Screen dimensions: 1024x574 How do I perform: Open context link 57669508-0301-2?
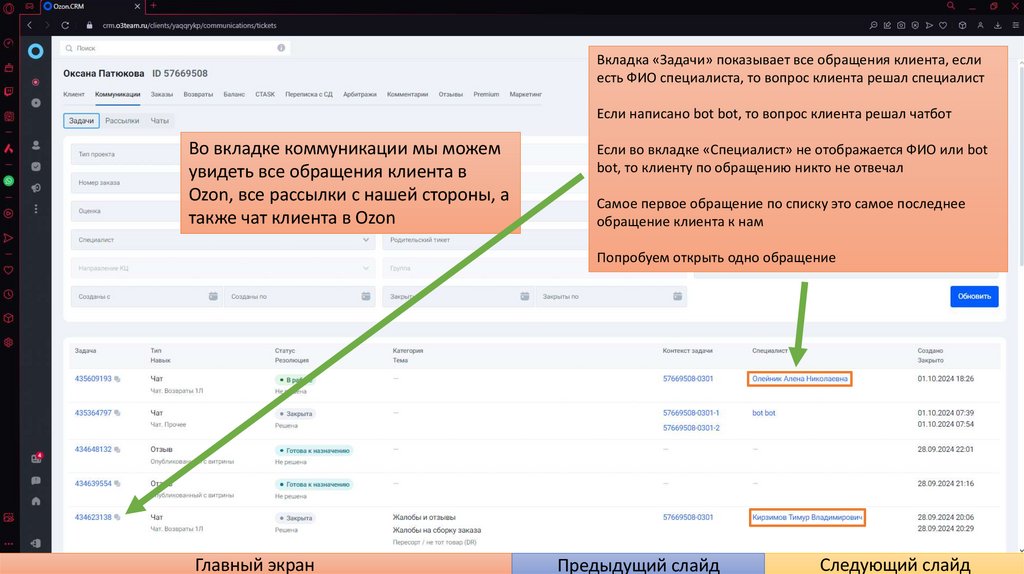pos(691,428)
